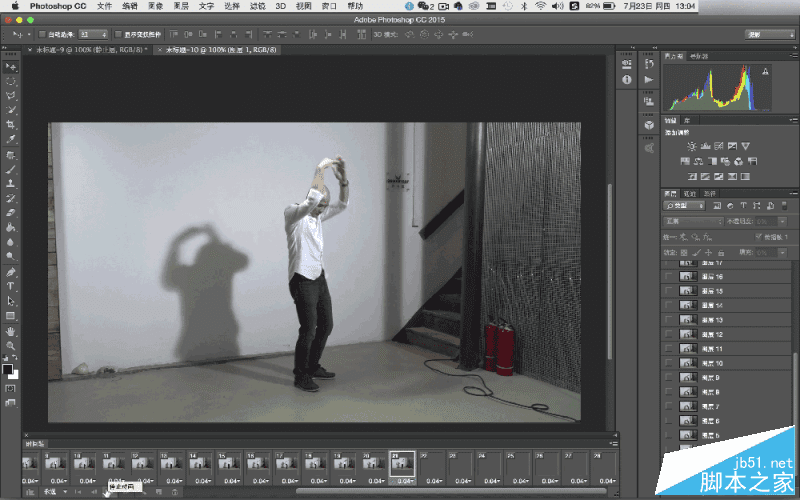This screenshot has height=500, width=800.
Task: Select the Path Selection arrow tool
Action: coord(10,301)
